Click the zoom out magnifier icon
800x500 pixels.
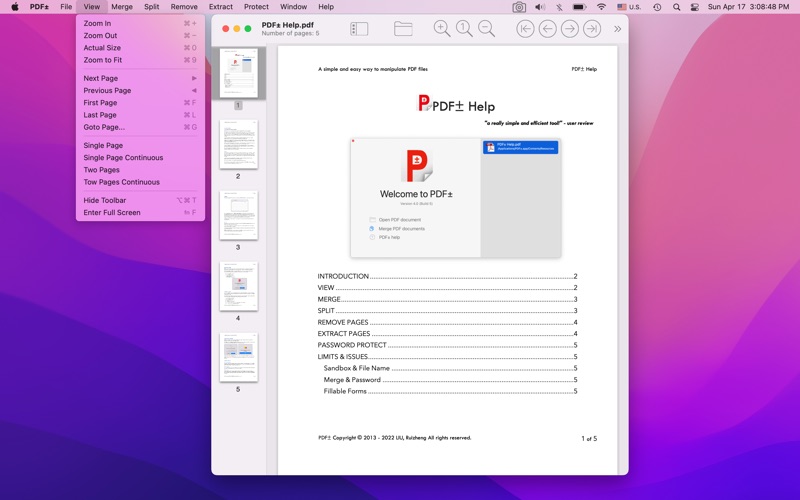[487, 29]
